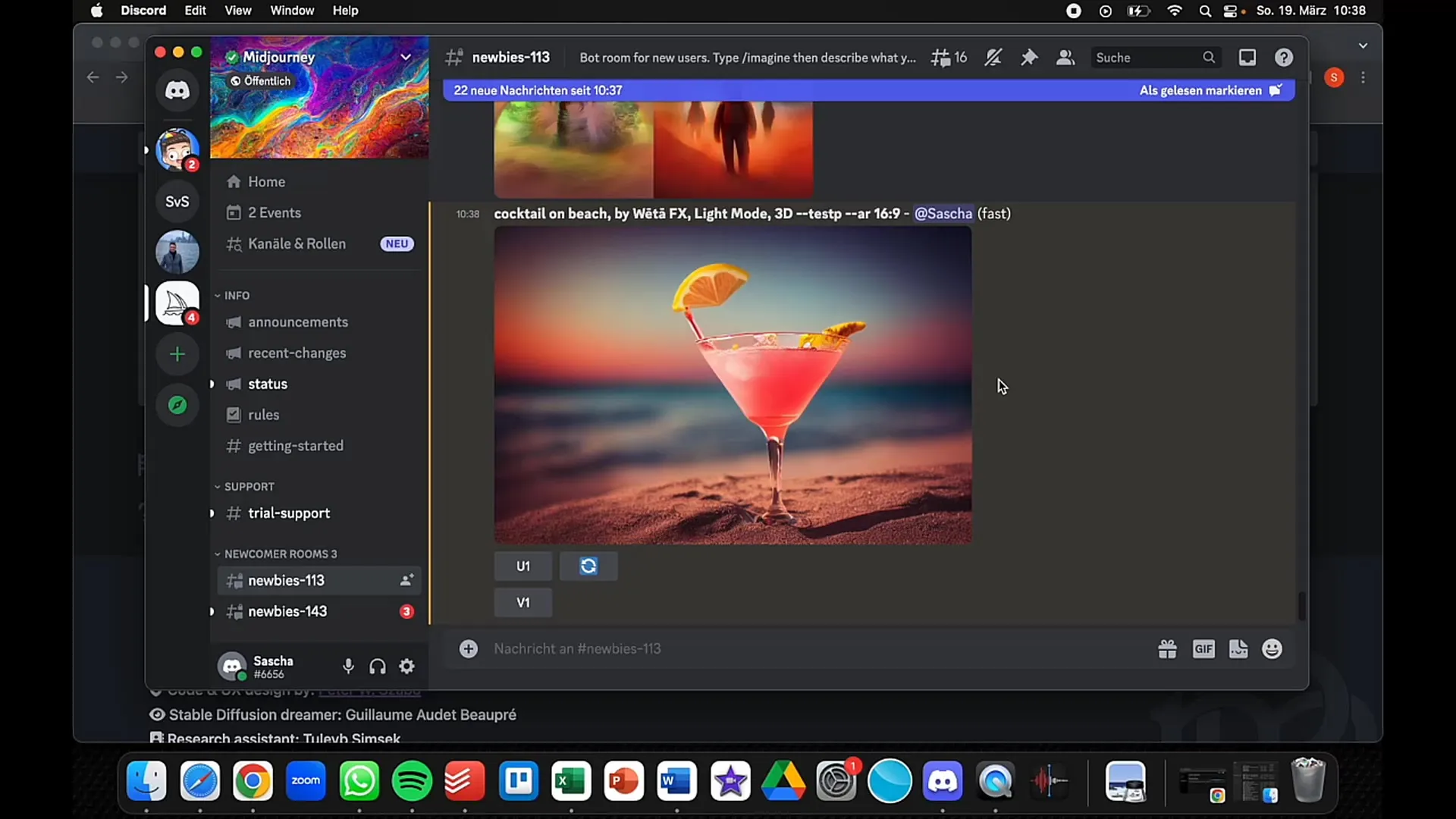Upscale image with U1 button

point(523,566)
